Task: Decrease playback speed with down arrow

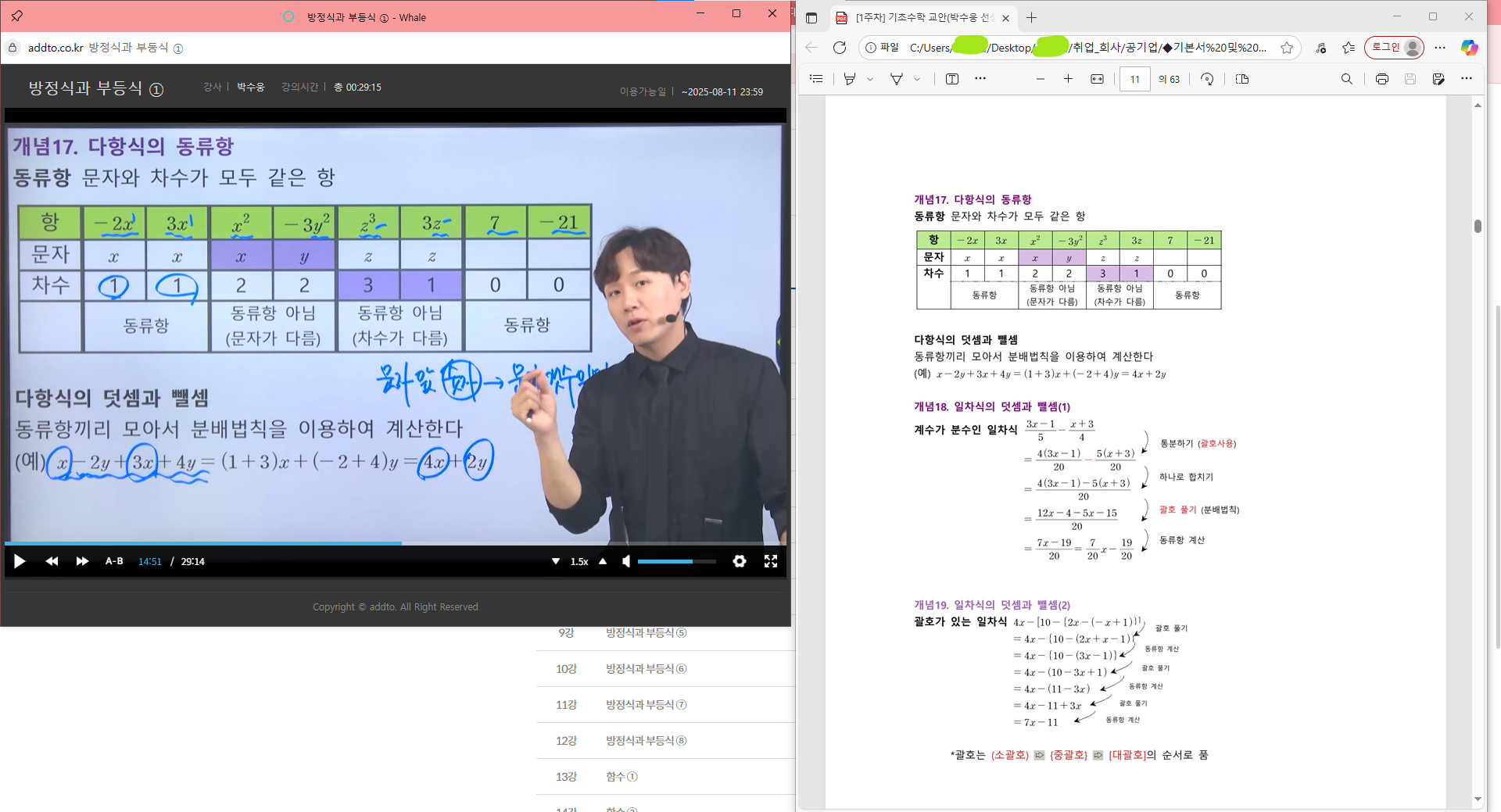Action: click(556, 561)
